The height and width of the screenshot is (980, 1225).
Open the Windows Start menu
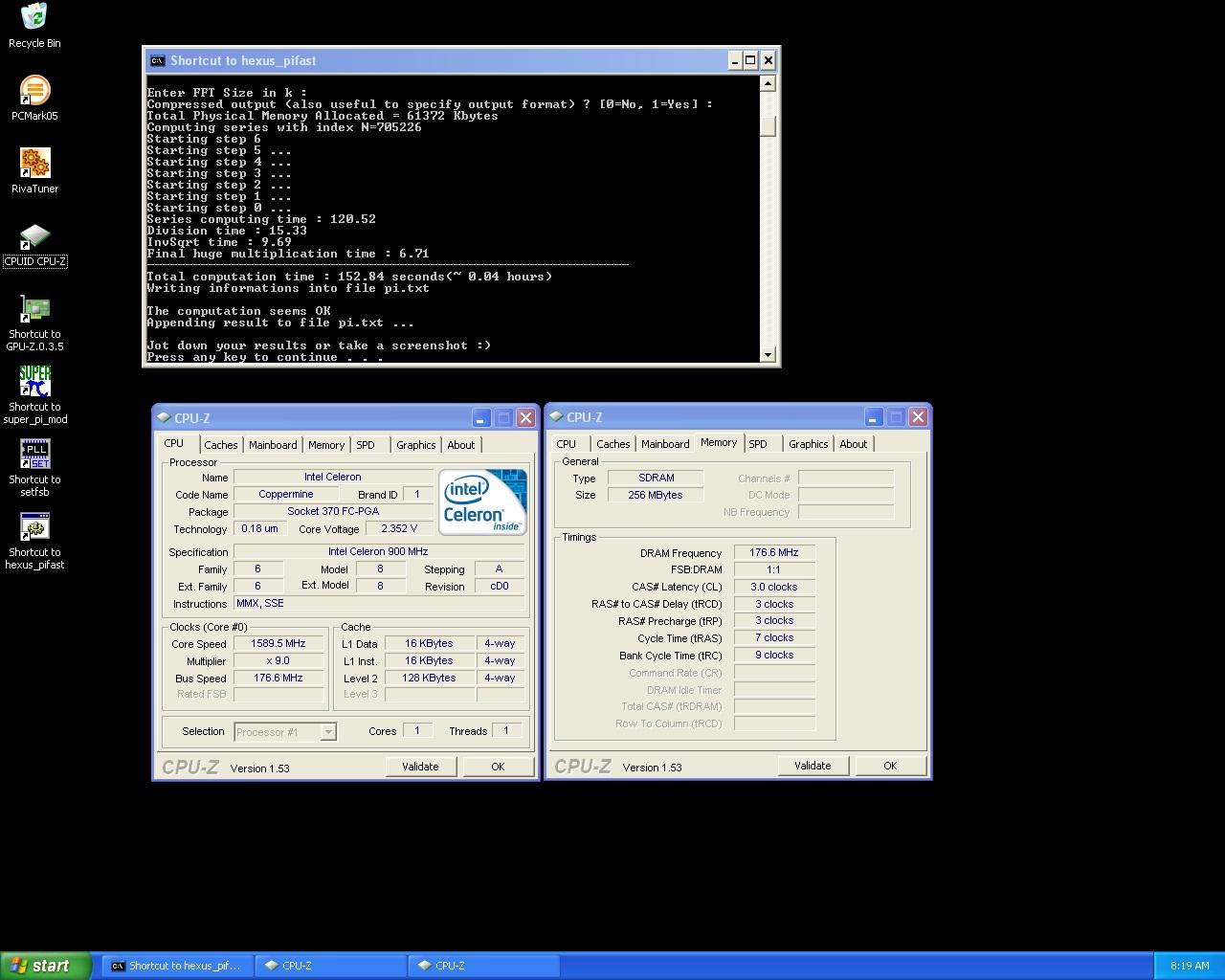(x=46, y=966)
